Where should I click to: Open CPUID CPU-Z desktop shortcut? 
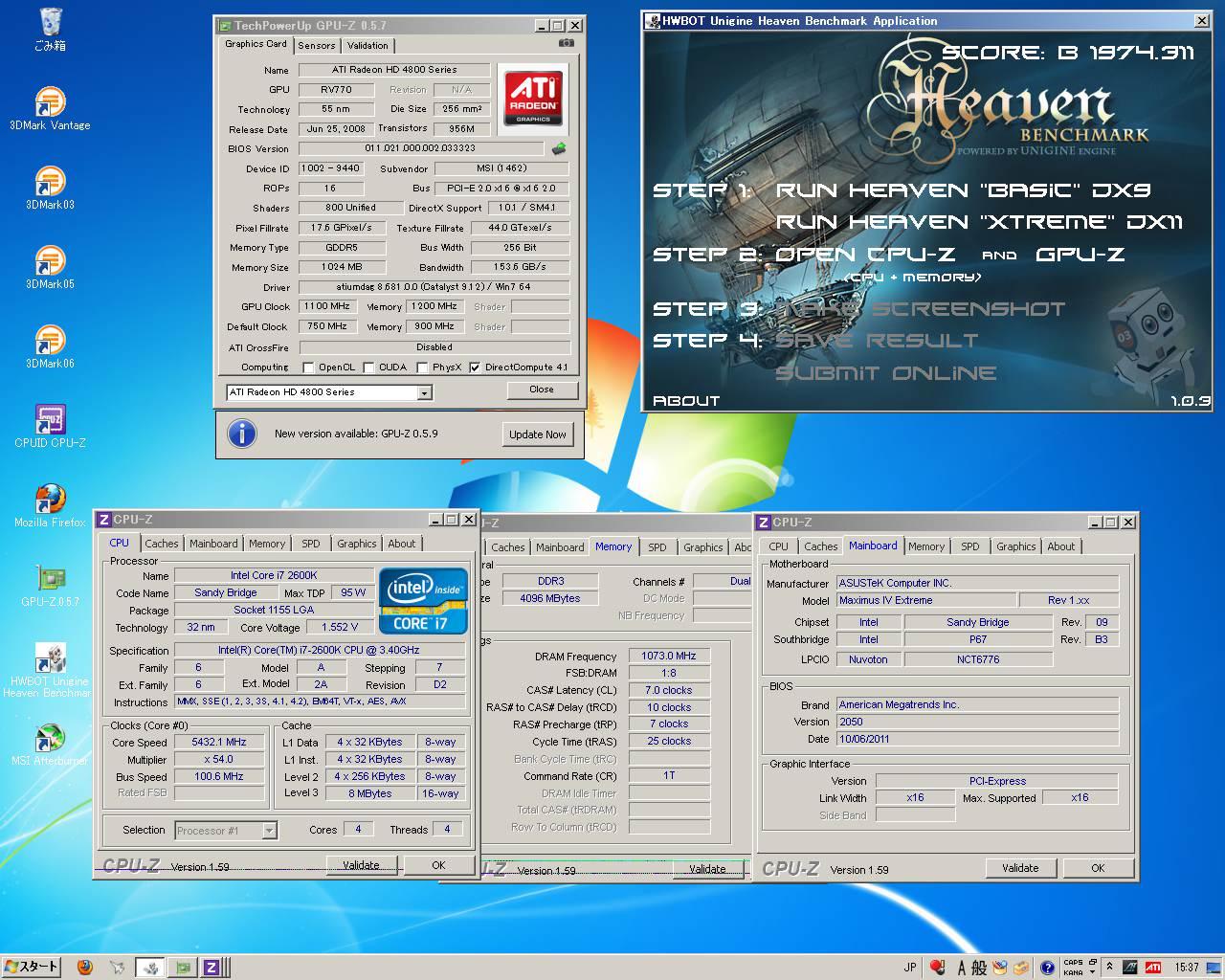click(x=50, y=426)
